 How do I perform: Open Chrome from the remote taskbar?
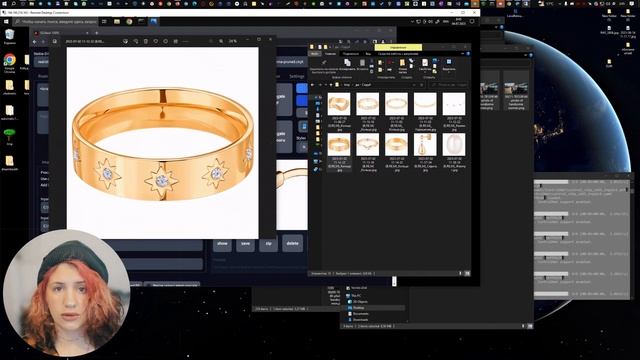129,21
